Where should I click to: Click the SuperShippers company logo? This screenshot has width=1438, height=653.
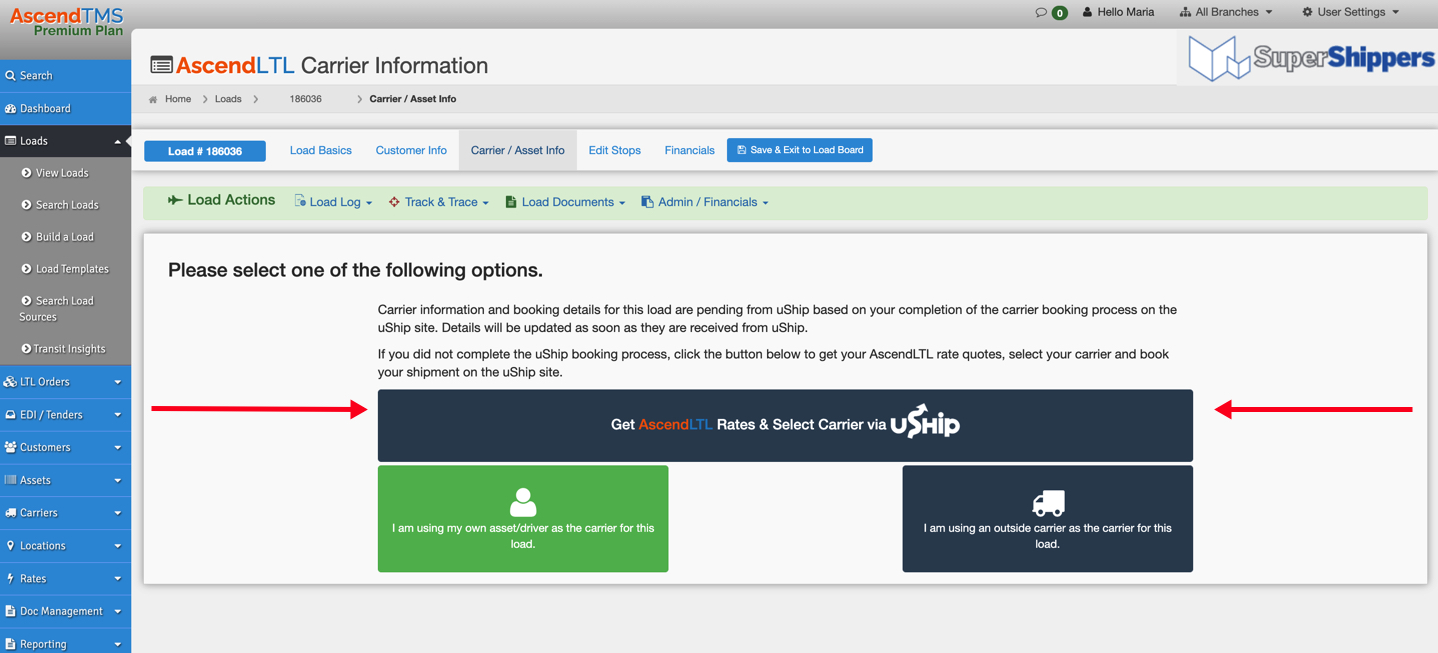click(x=1311, y=58)
